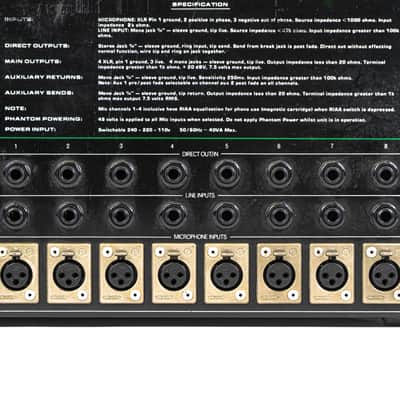Click the channel 7 XLR microphone input
This screenshot has height=400, width=400.
pos(332,273)
